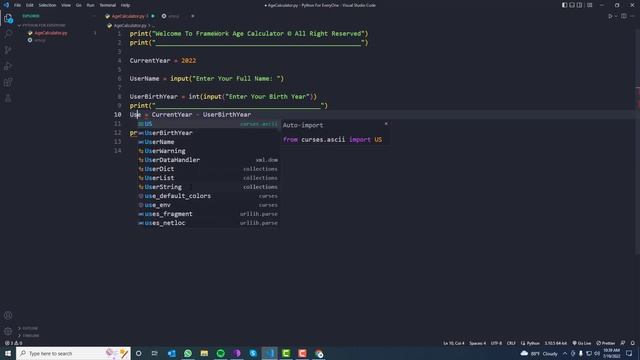Split the editor to the right

click(x=624, y=16)
